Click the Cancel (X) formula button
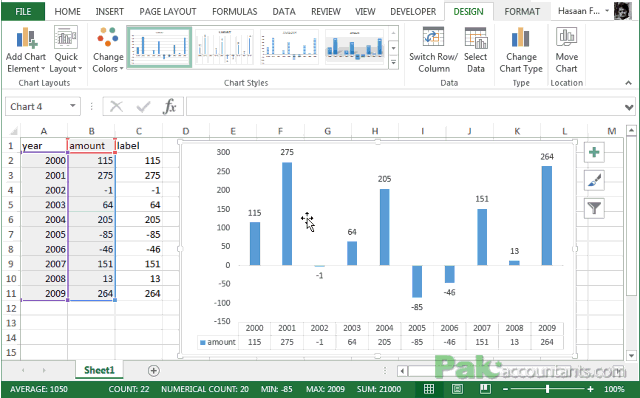 pyautogui.click(x=116, y=107)
